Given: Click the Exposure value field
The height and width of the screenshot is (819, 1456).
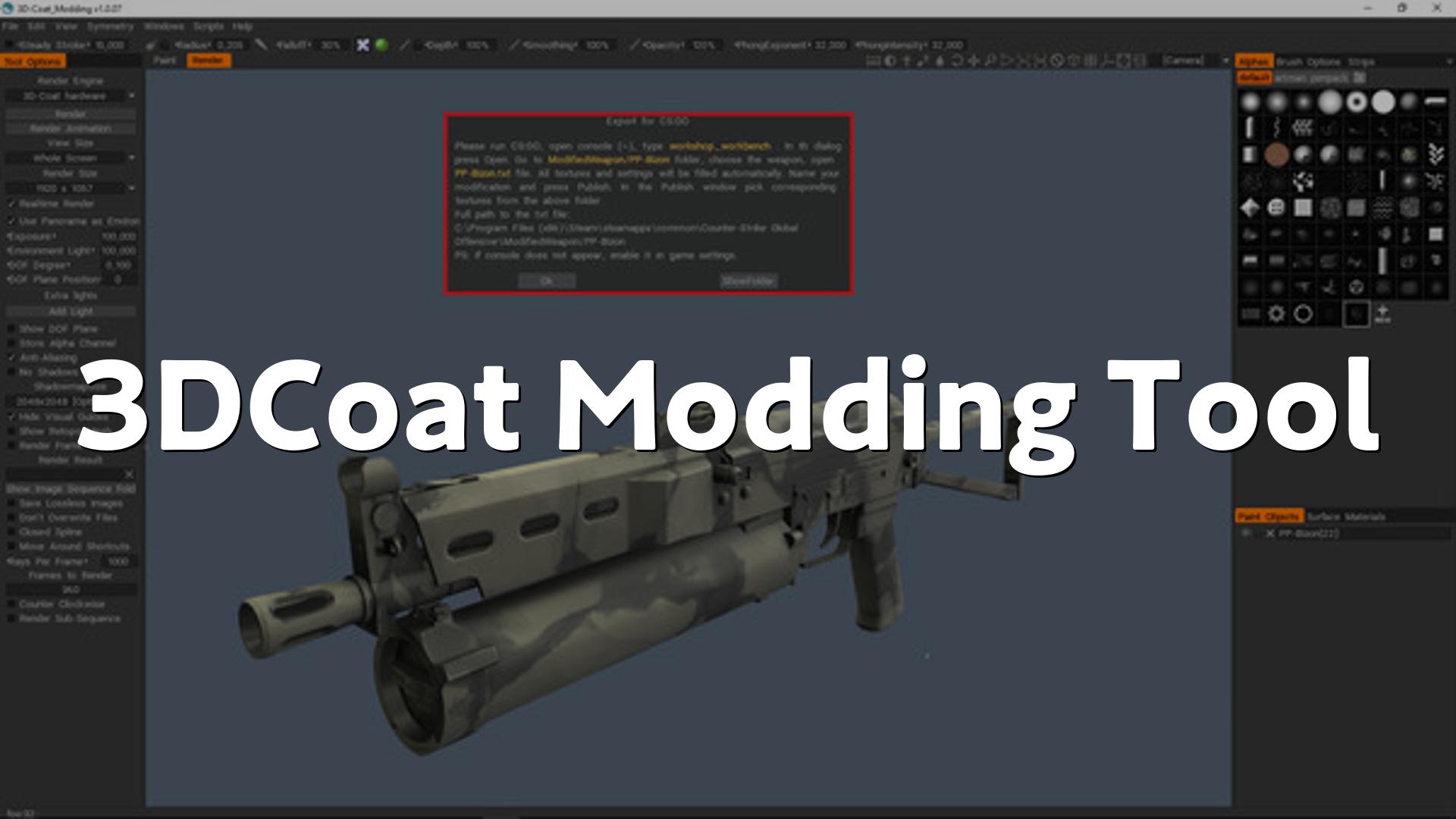Looking at the screenshot, I should click(118, 237).
